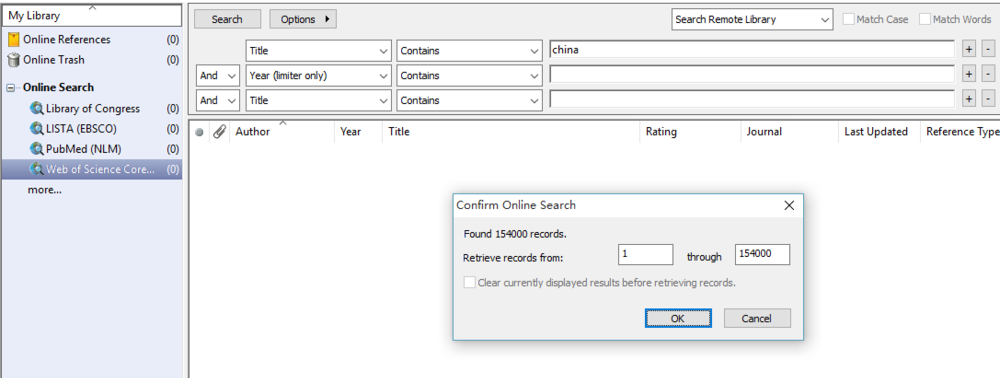Enable the Match Words checkbox
Image resolution: width=1000 pixels, height=378 pixels.
[x=925, y=19]
